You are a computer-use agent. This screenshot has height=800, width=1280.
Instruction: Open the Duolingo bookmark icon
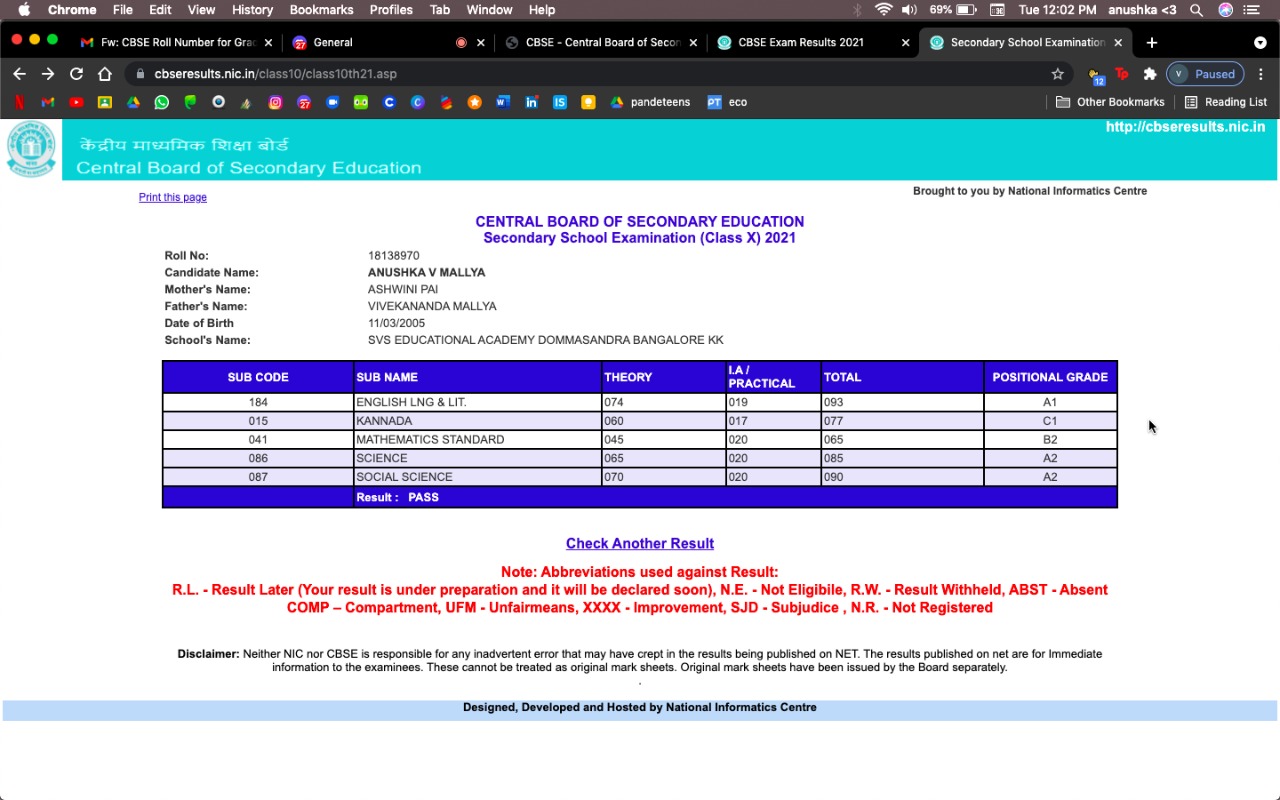tap(361, 102)
